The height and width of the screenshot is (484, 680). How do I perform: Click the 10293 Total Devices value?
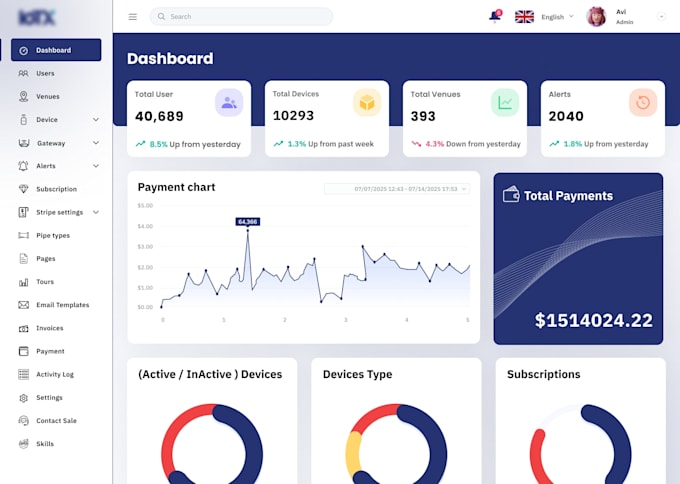click(293, 116)
